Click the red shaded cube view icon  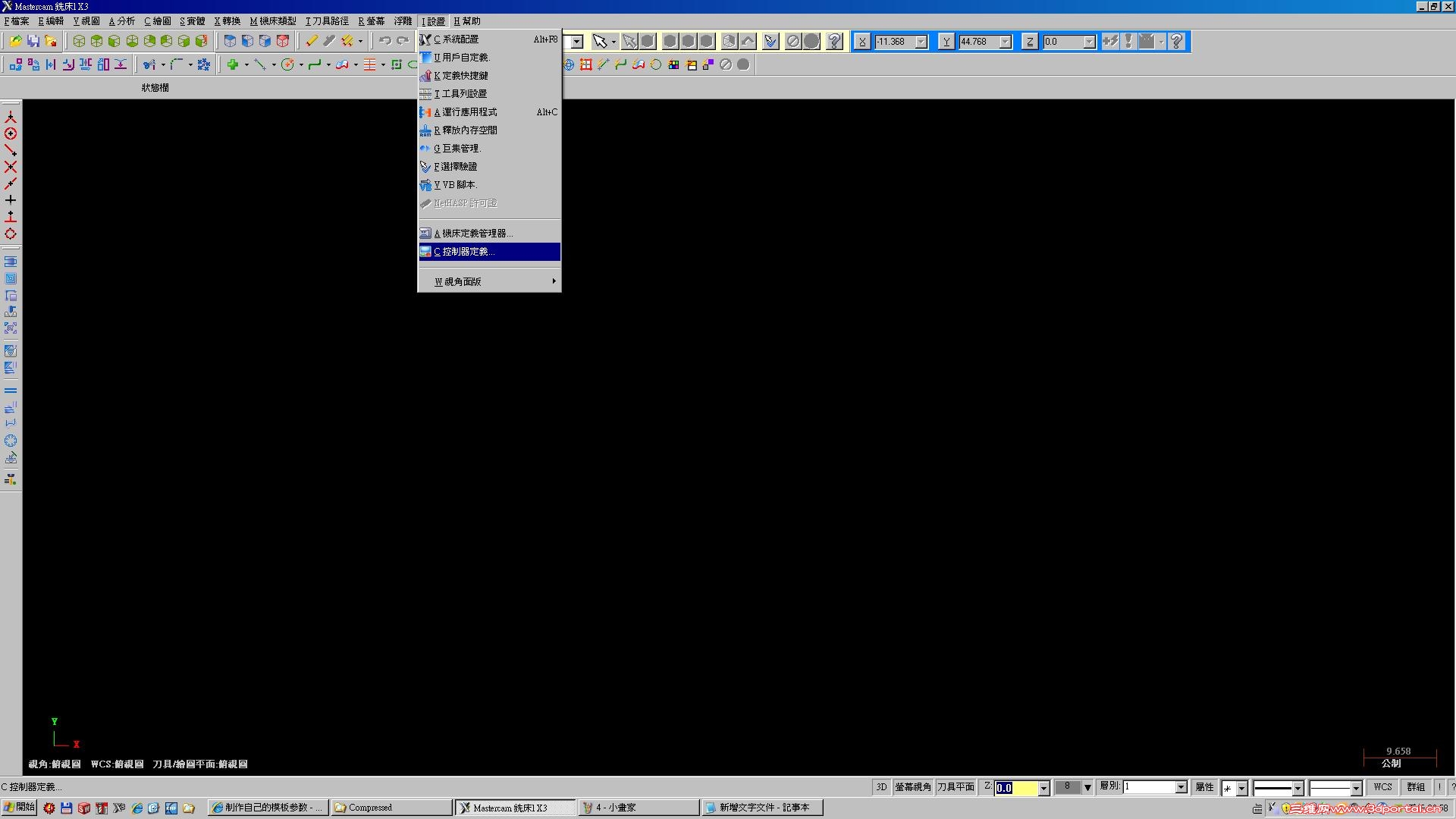(283, 41)
